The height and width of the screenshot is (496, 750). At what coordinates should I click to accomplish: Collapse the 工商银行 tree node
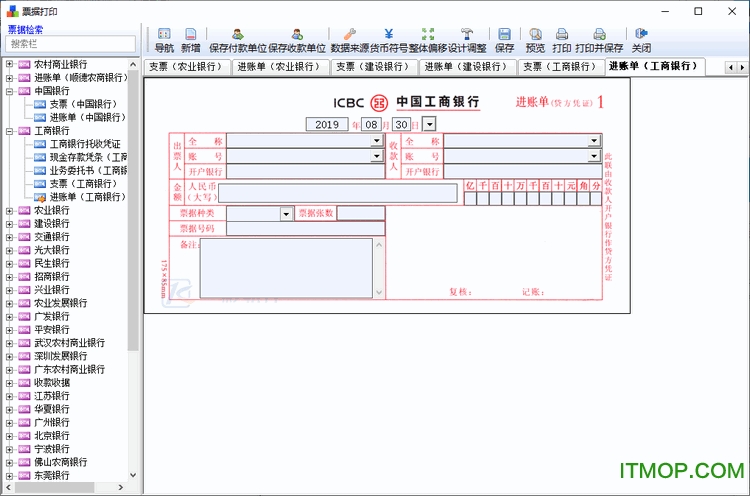[x=9, y=131]
